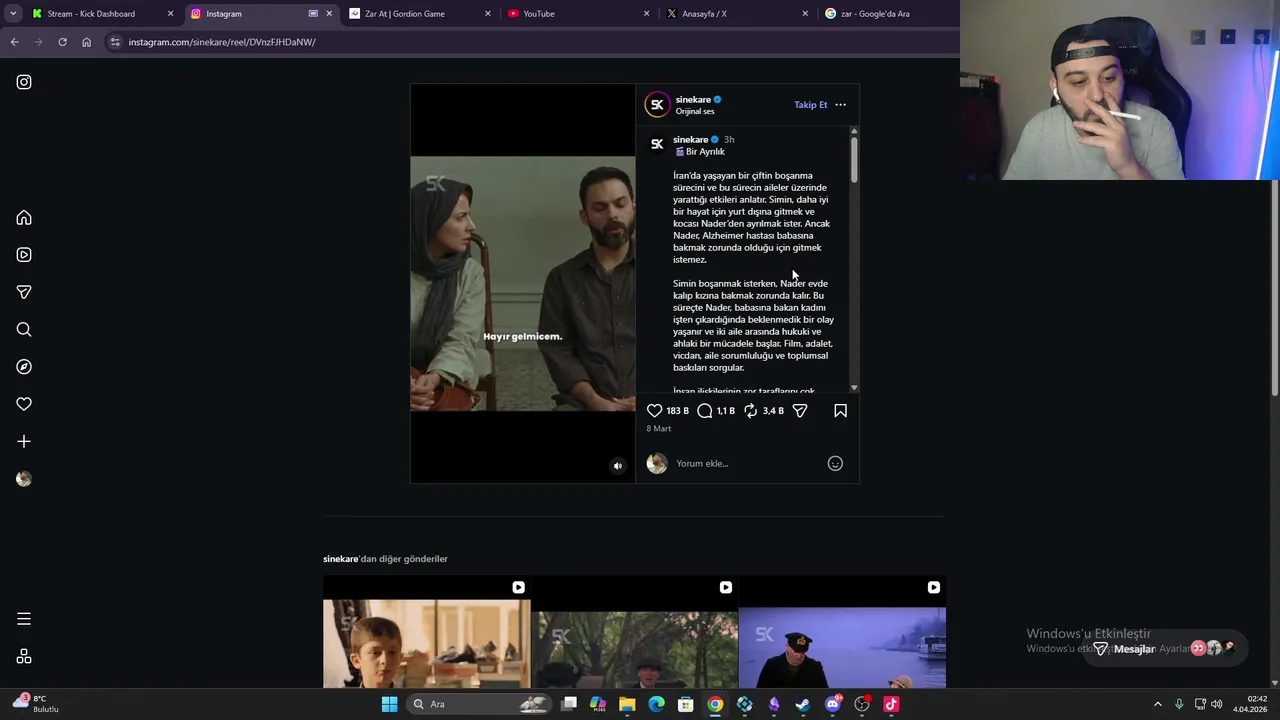Click the Orijinal ses audio link
Viewport: 1280px width, 720px height.
click(695, 112)
